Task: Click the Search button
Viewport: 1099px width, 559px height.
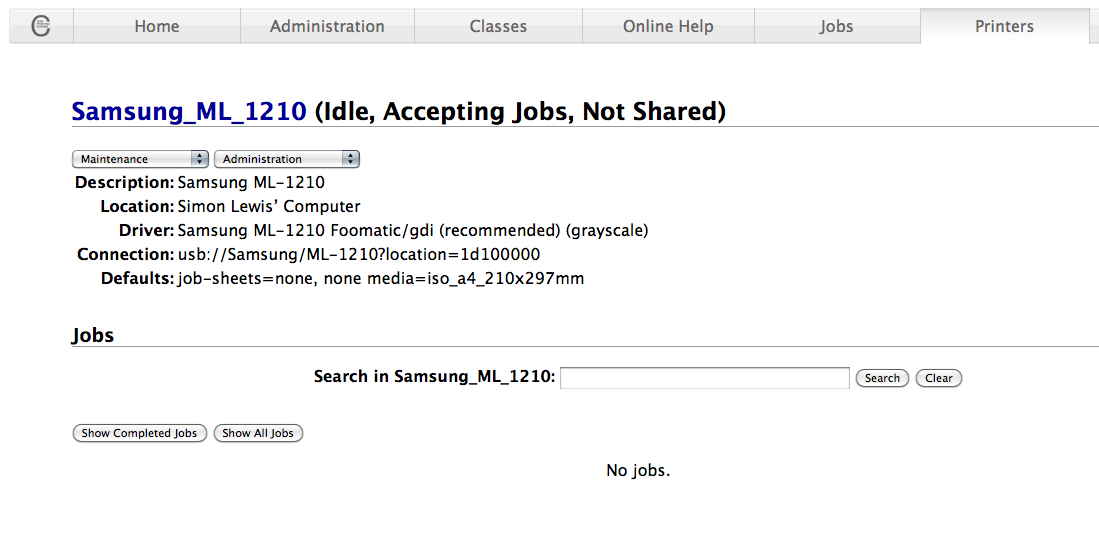Action: click(x=882, y=378)
